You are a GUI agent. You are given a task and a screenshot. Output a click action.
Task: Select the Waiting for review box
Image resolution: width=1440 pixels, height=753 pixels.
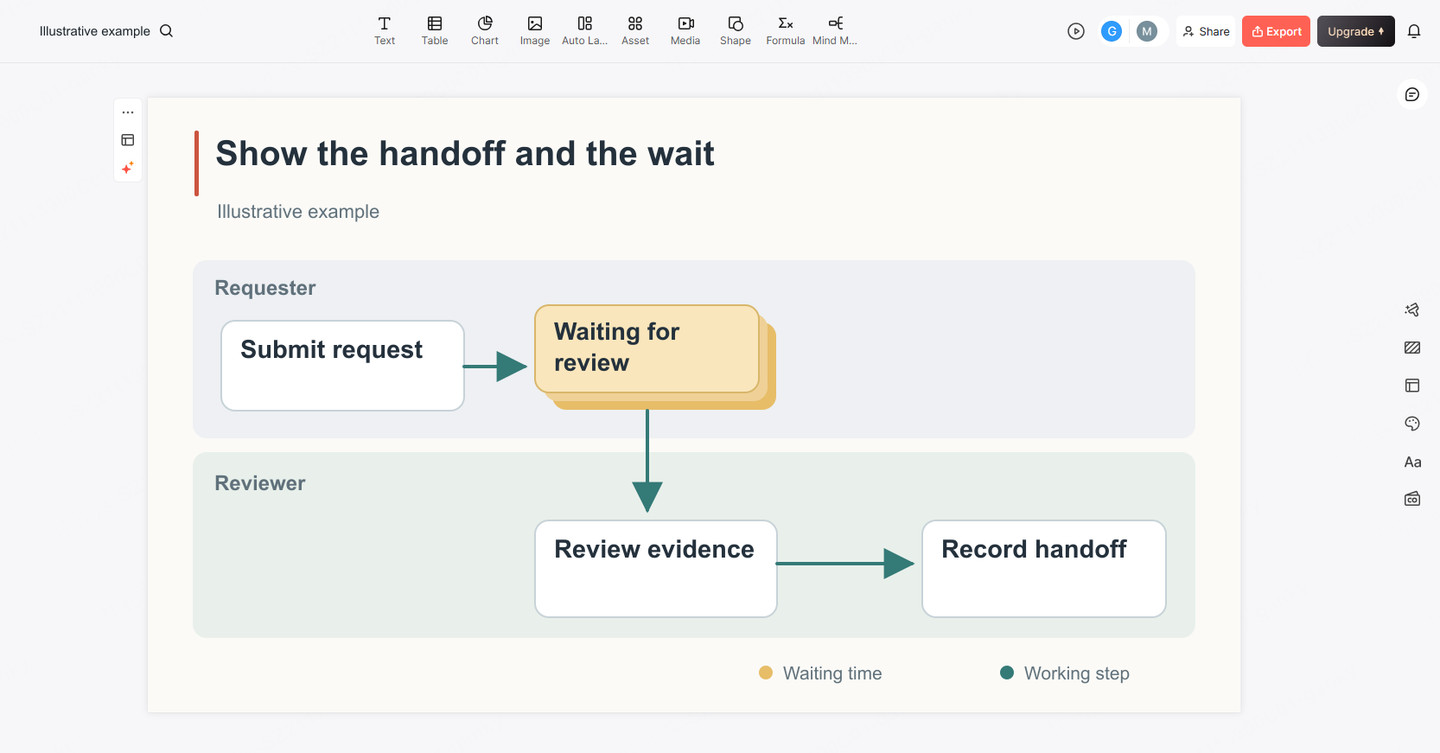[x=647, y=348]
